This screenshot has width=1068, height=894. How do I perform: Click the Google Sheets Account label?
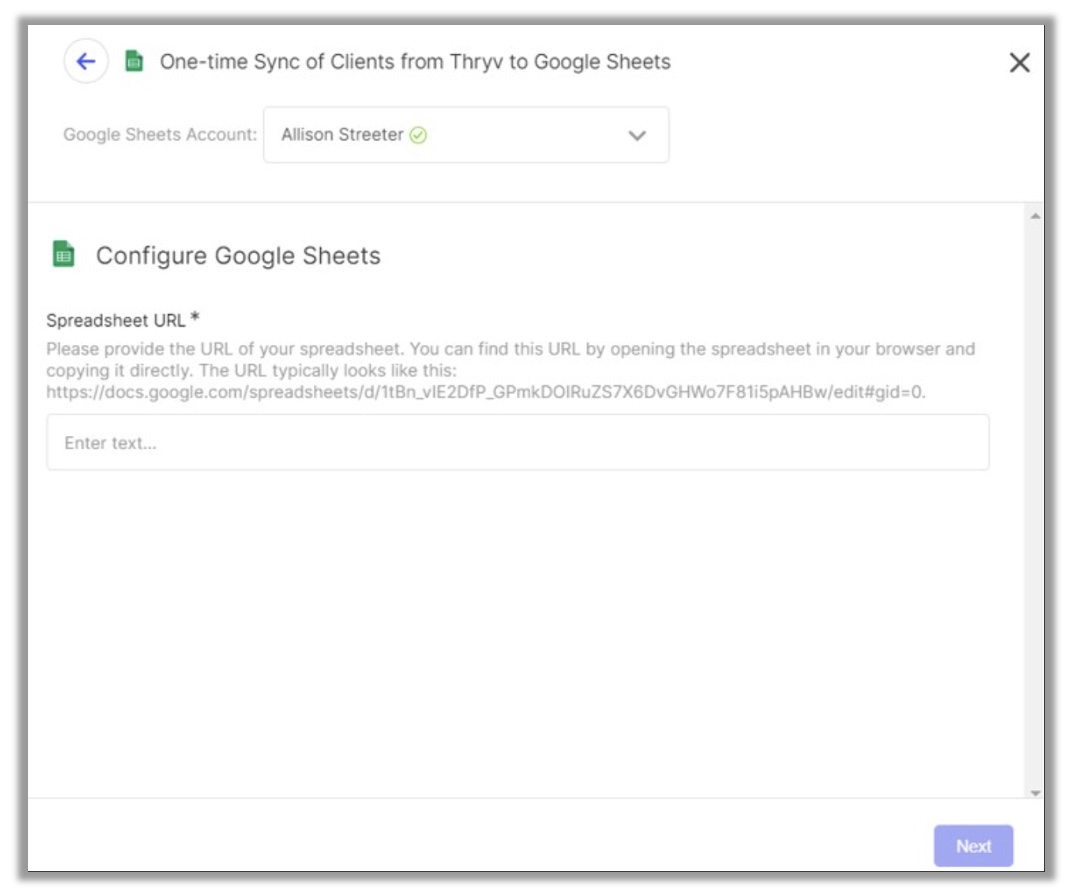[x=160, y=135]
